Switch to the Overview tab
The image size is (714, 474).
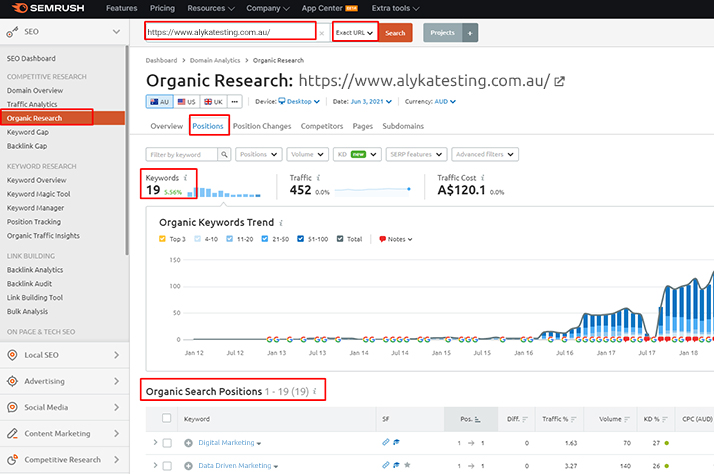(x=167, y=126)
